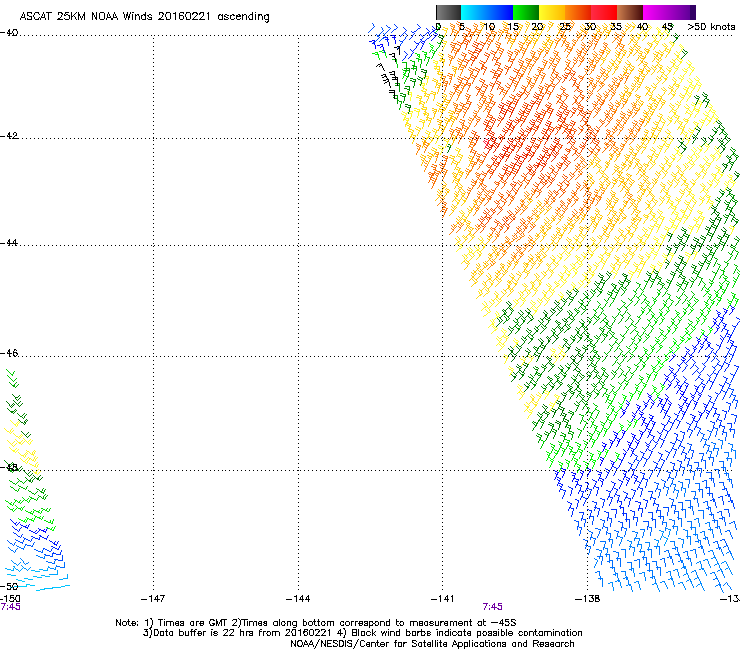Viewport: 740px width, 650px height.
Task: Click the red 30-35 knot legend swatch
Action: [604, 12]
